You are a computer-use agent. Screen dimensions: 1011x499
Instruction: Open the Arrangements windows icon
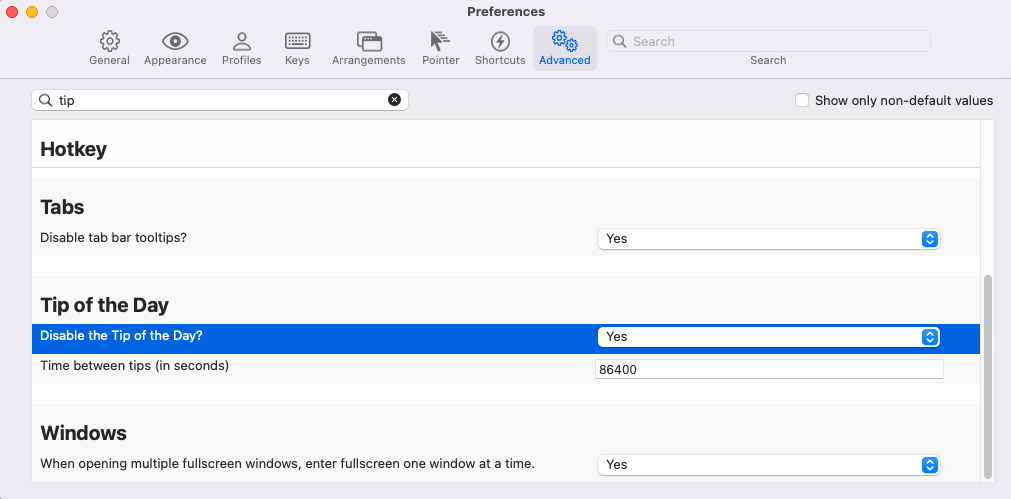point(369,41)
